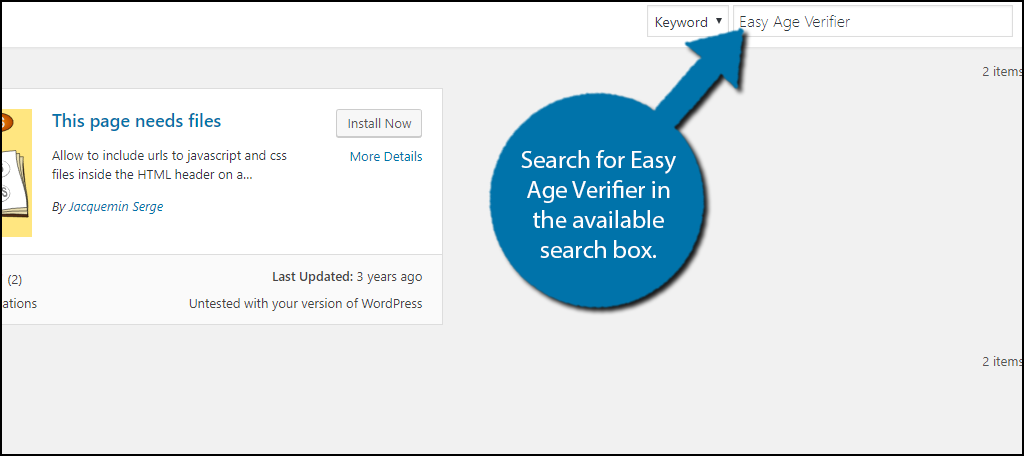Click the truncated installations text in card footer
The height and width of the screenshot is (456, 1024).
click(x=18, y=304)
